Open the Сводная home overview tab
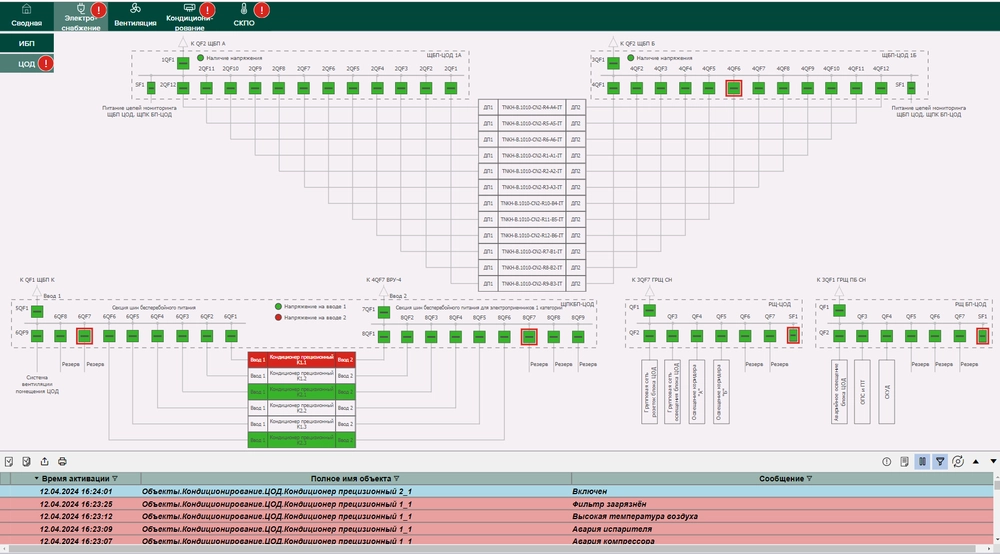 coord(26,14)
